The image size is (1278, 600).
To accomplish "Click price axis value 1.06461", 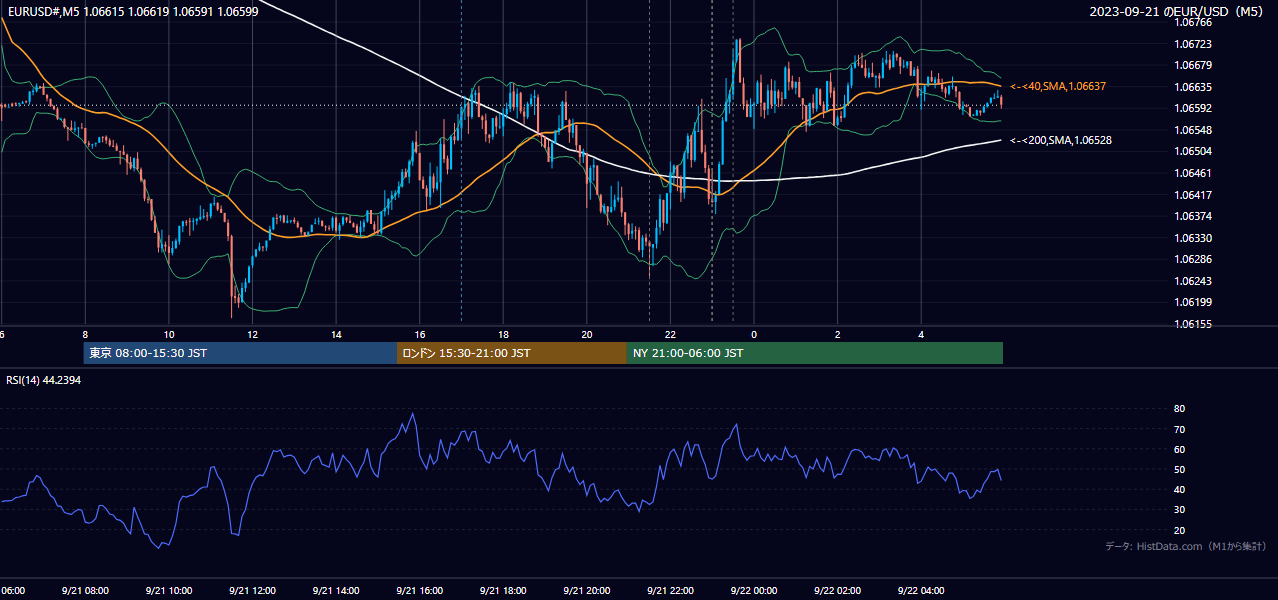I will click(x=1192, y=173).
